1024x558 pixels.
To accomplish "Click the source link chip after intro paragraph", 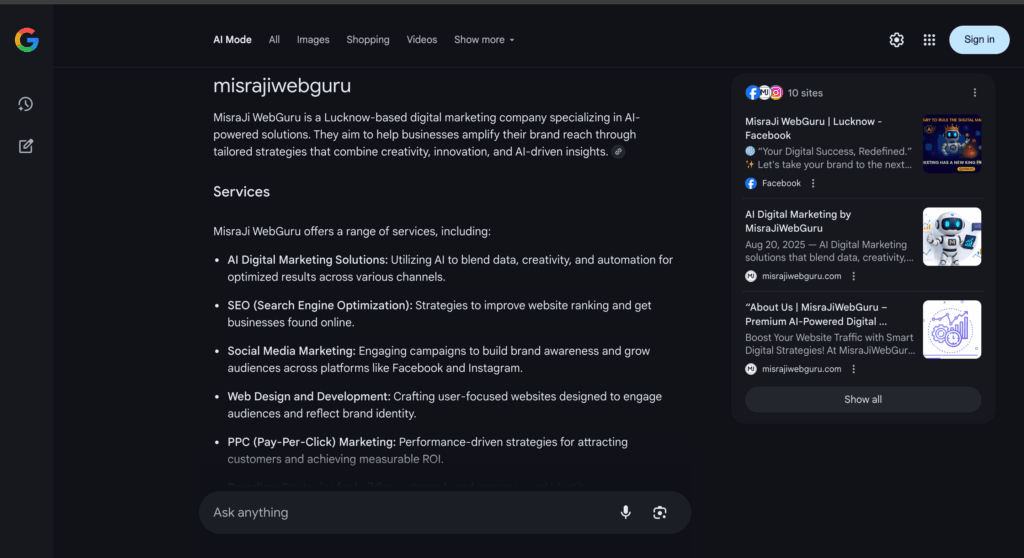I will click(x=618, y=152).
